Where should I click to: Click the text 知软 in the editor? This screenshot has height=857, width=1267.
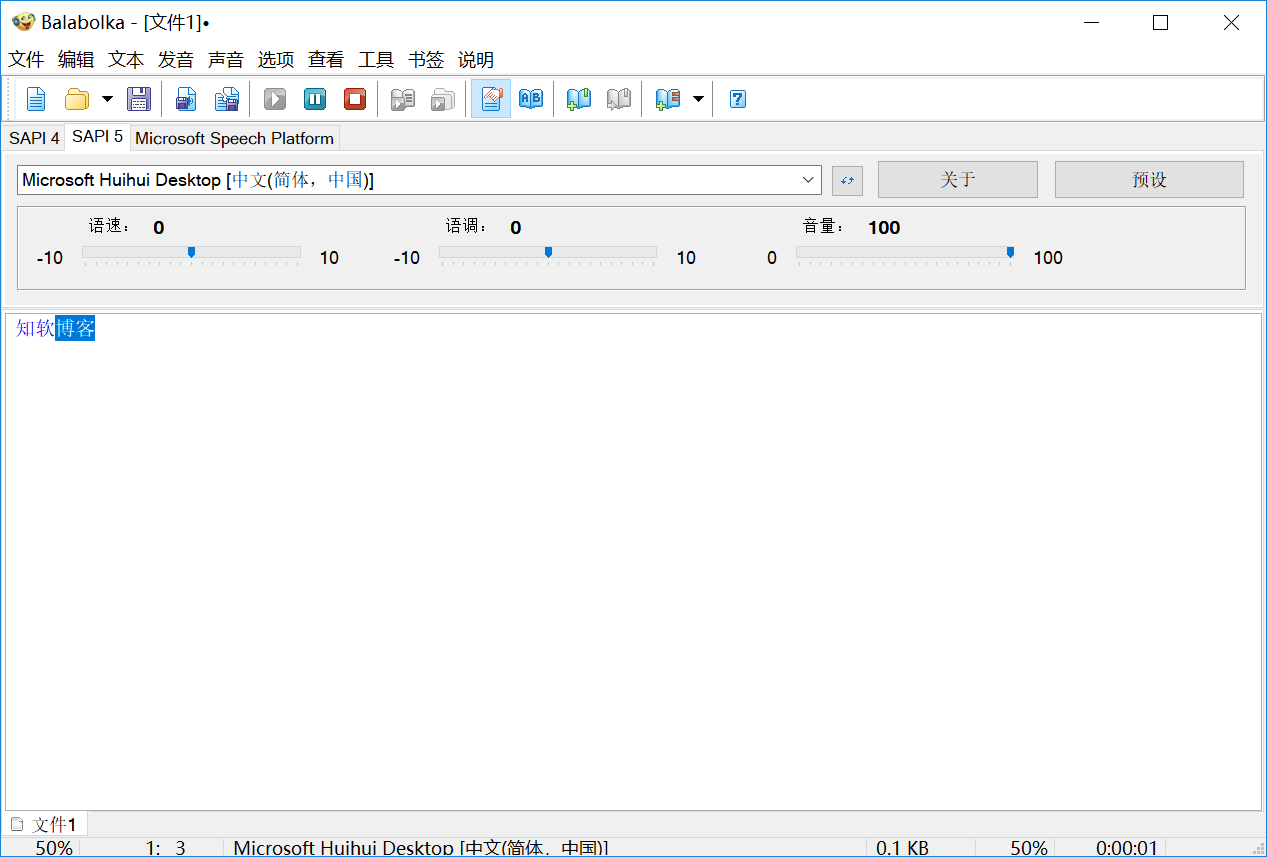point(35,328)
